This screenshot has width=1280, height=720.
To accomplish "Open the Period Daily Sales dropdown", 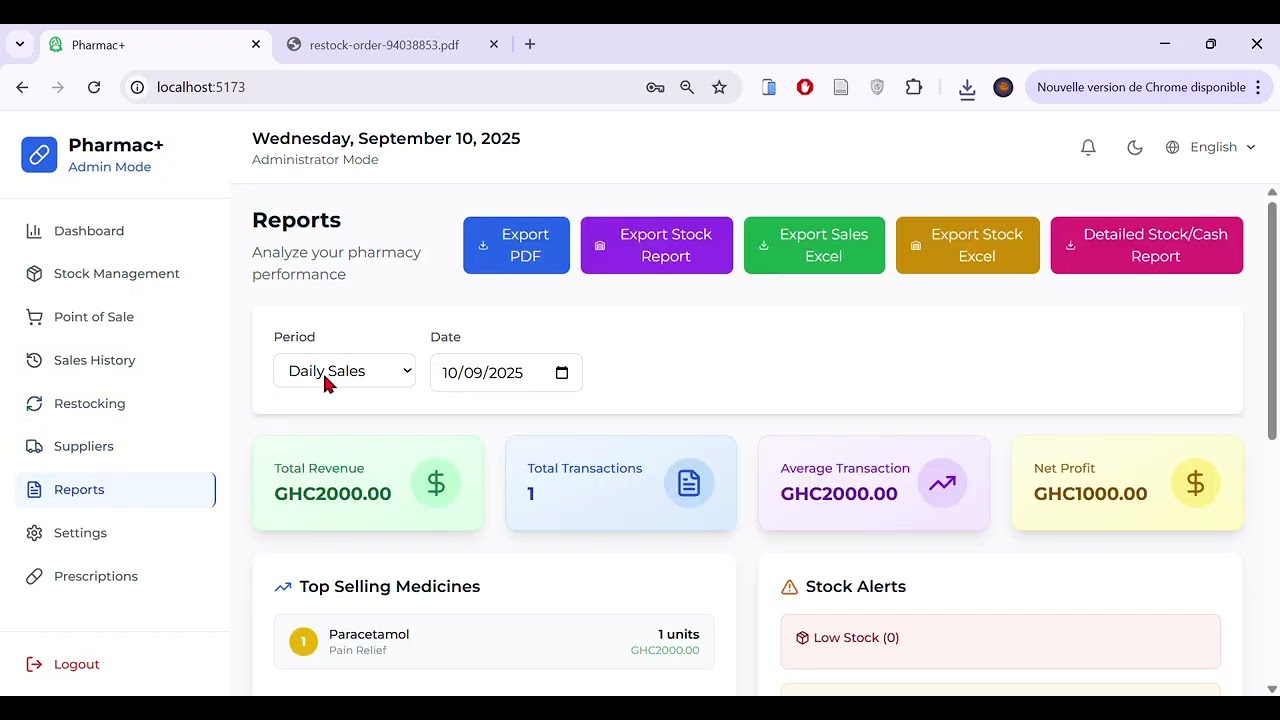I will click(344, 371).
